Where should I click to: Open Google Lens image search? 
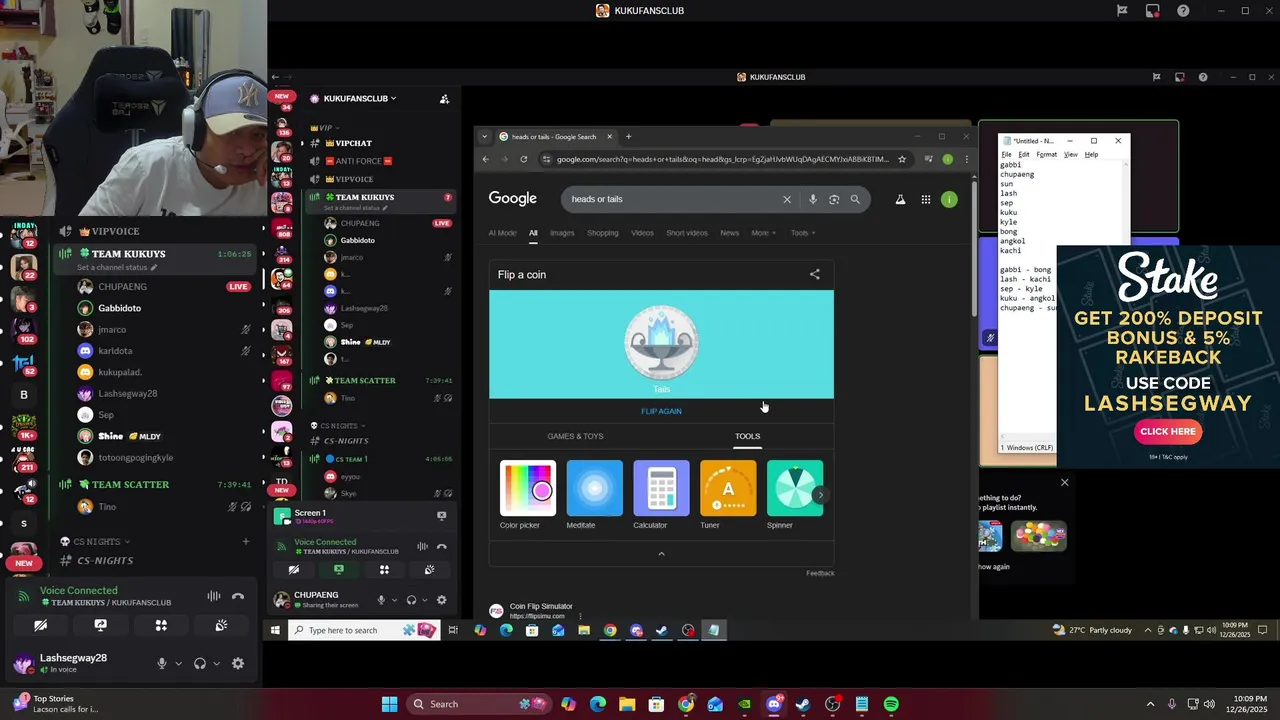pyautogui.click(x=834, y=199)
